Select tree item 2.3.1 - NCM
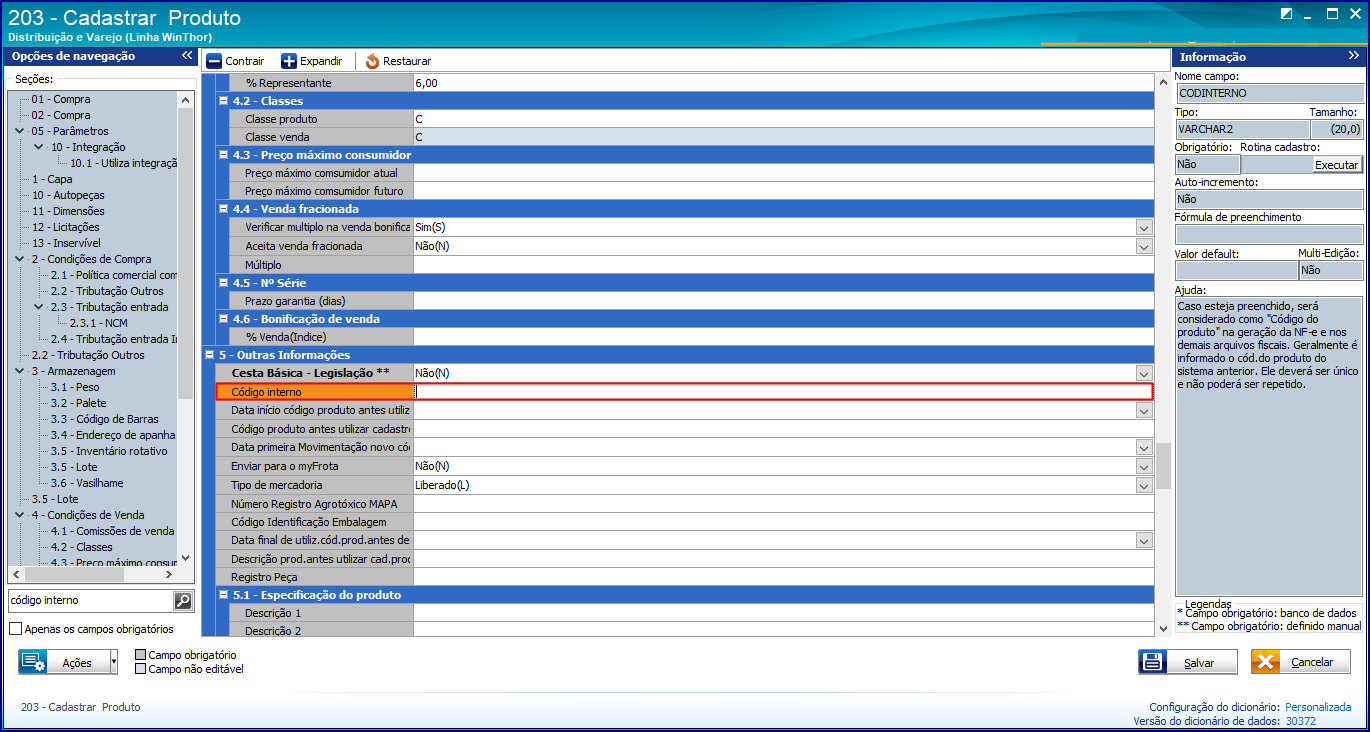This screenshot has height=732, width=1370. (98, 323)
